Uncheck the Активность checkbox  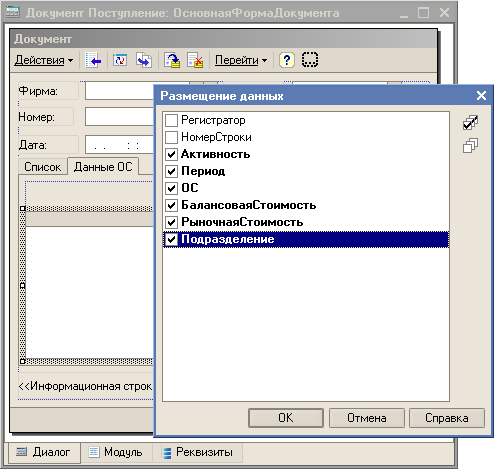click(171, 154)
